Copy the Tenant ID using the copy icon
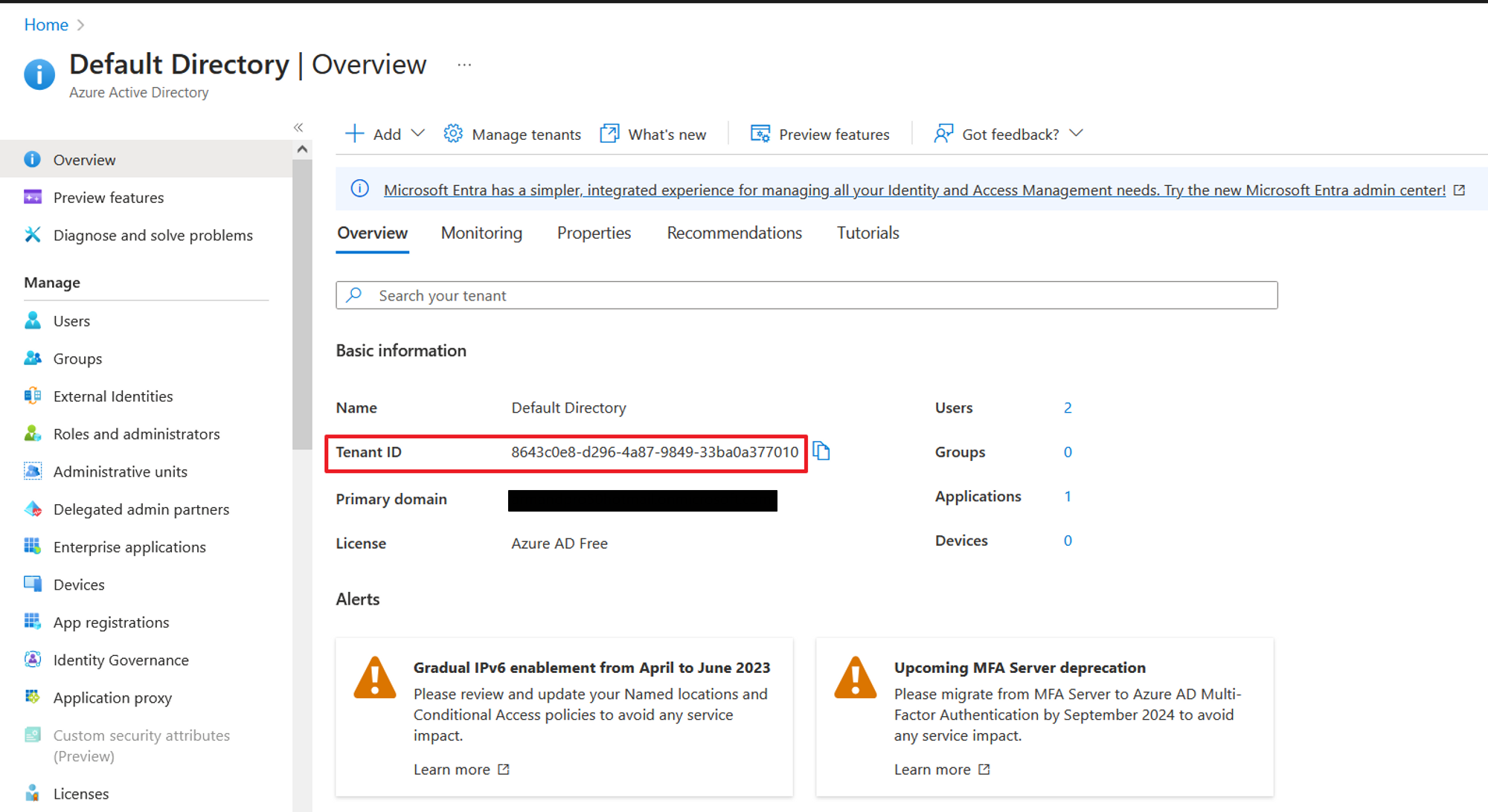The image size is (1488, 812). pyautogui.click(x=821, y=451)
